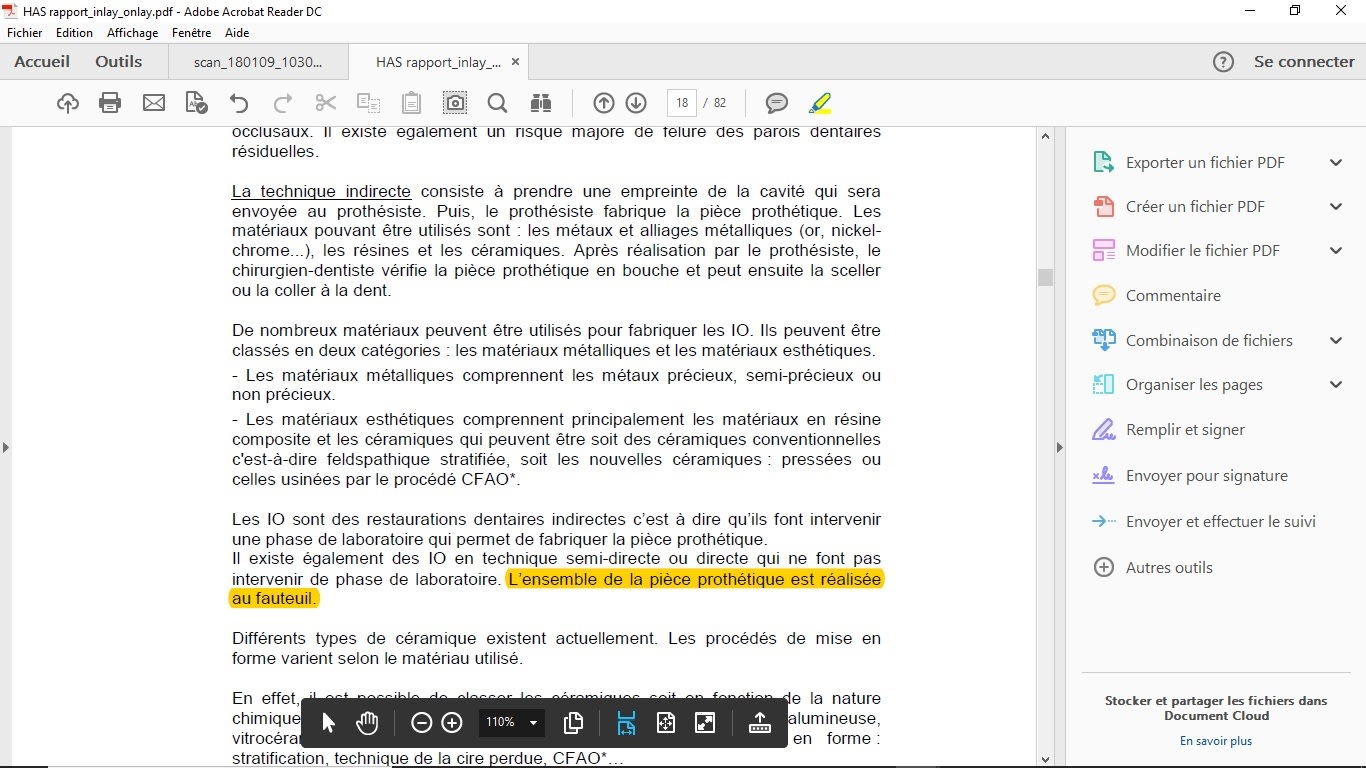1366x768 pixels.
Task: Click the cut scissors icon
Action: pyautogui.click(x=326, y=103)
